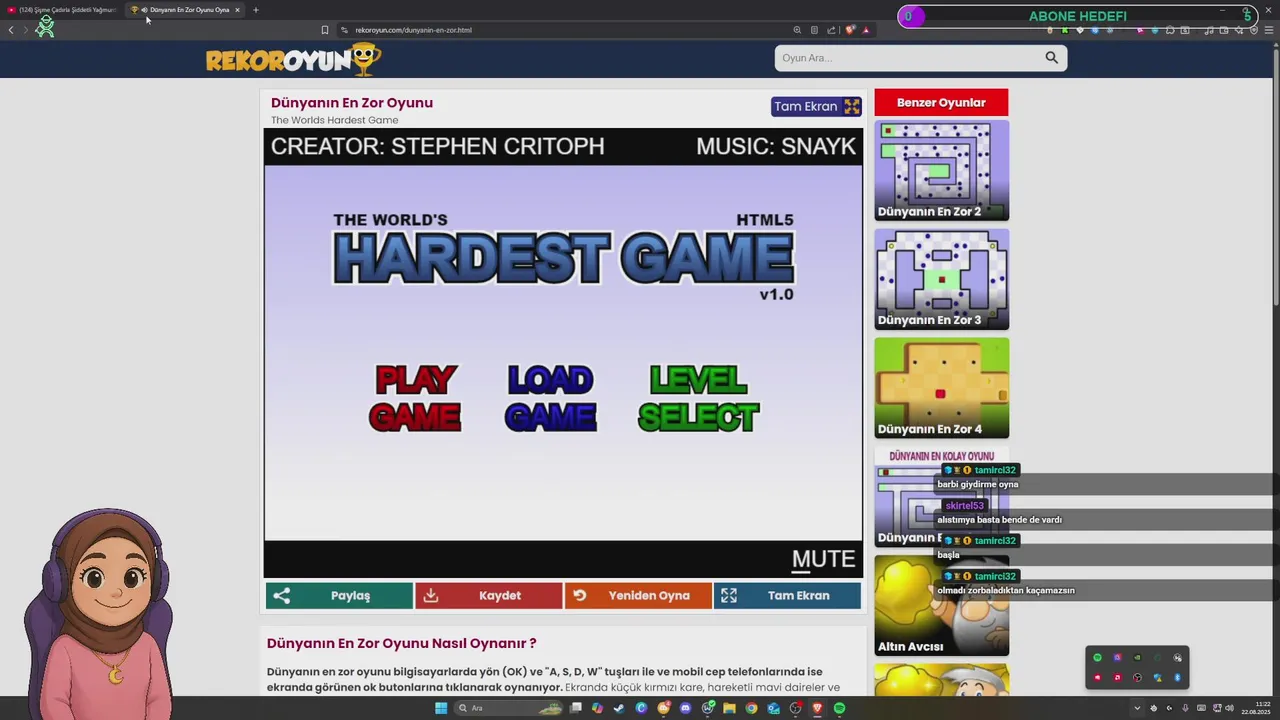1280x720 pixels.
Task: Click the Yeniden Oyna button
Action: 638,596
